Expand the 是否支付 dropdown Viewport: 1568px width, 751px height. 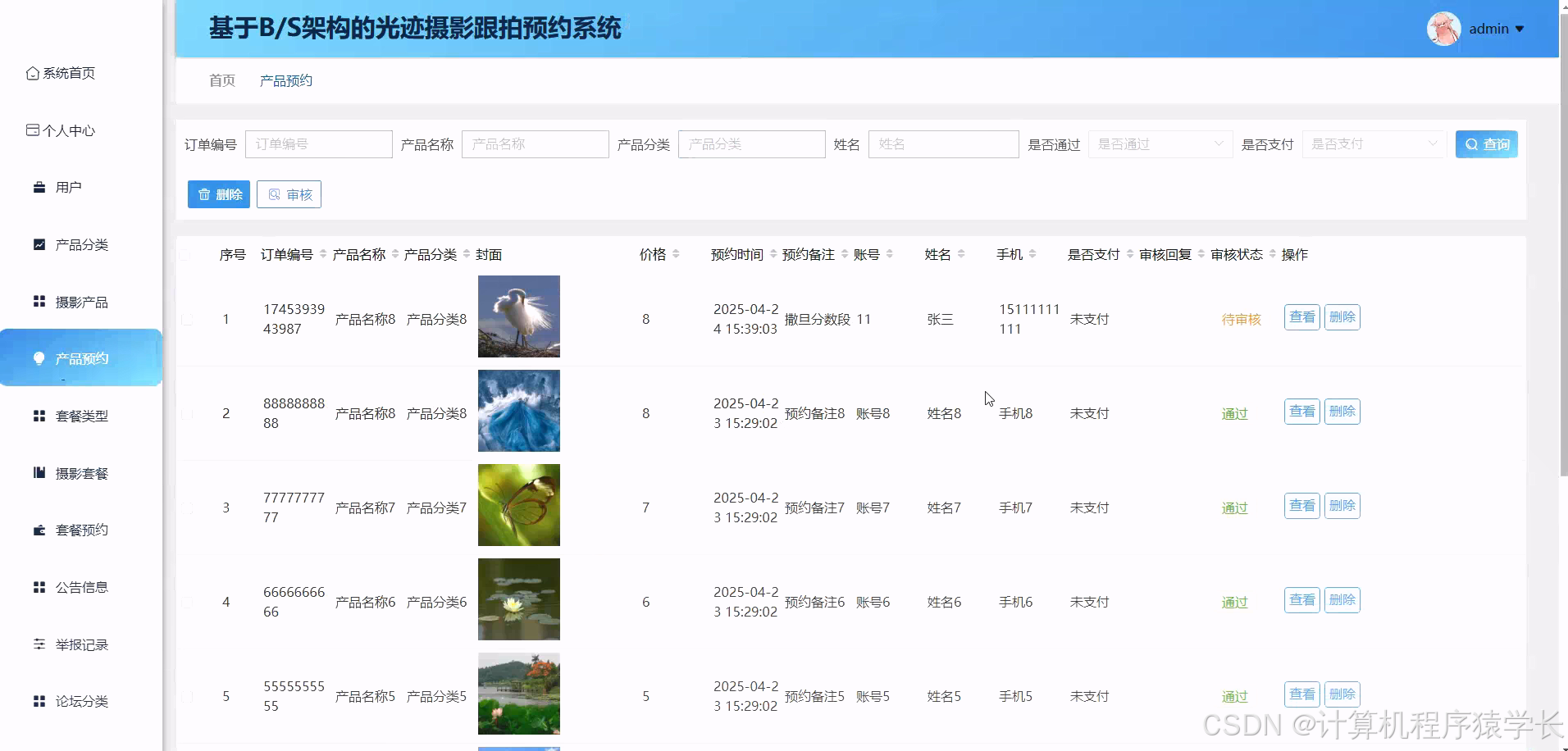pyautogui.click(x=1373, y=143)
